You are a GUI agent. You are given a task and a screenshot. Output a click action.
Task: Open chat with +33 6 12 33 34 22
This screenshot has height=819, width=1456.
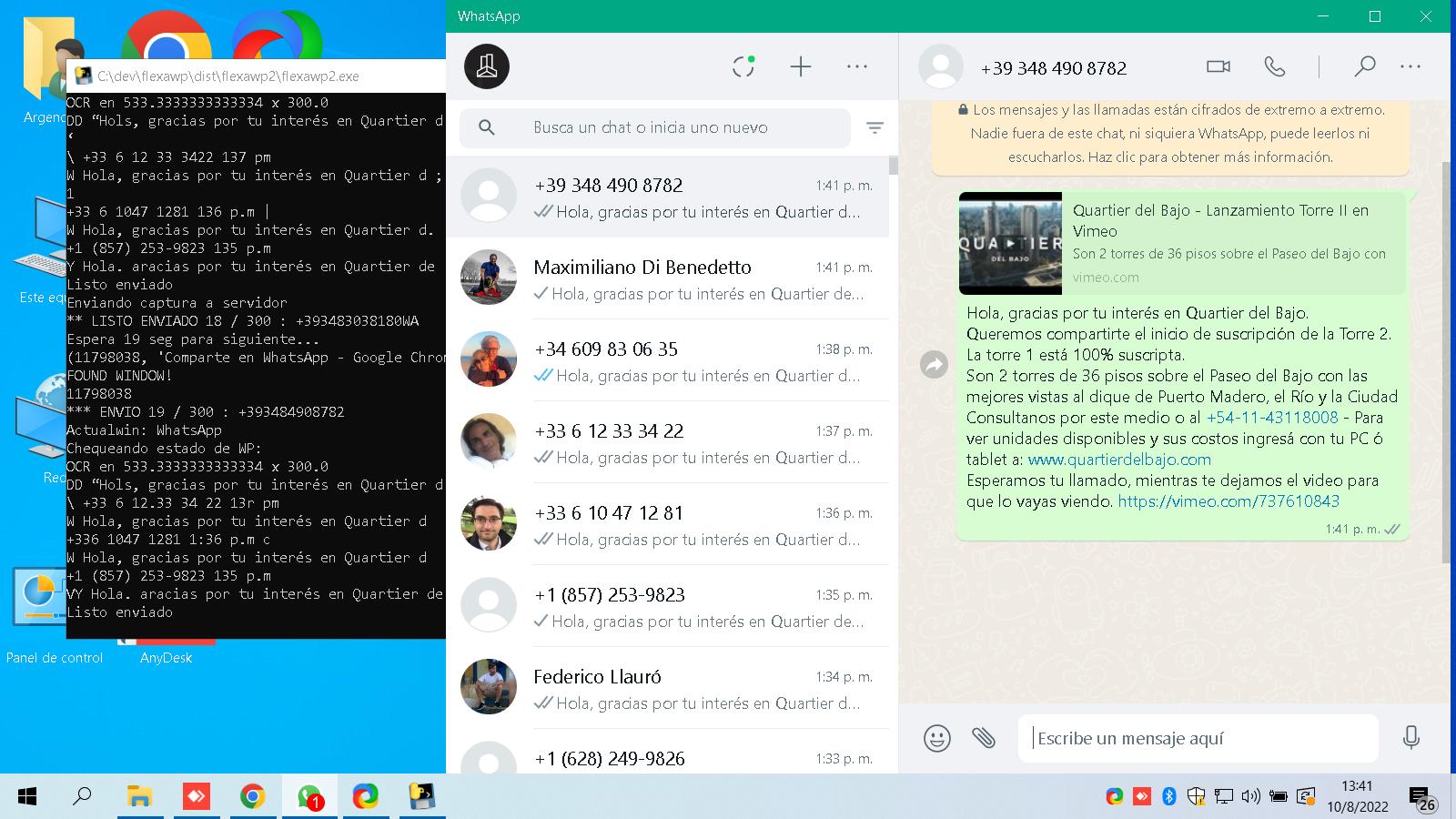667,443
